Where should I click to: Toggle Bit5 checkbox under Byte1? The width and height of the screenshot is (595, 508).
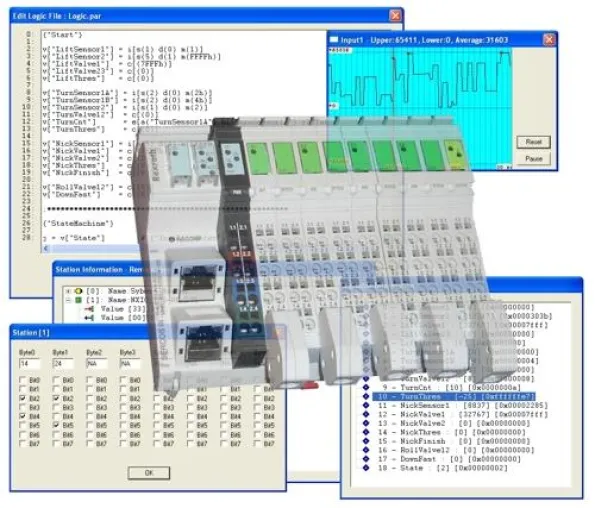click(56, 425)
